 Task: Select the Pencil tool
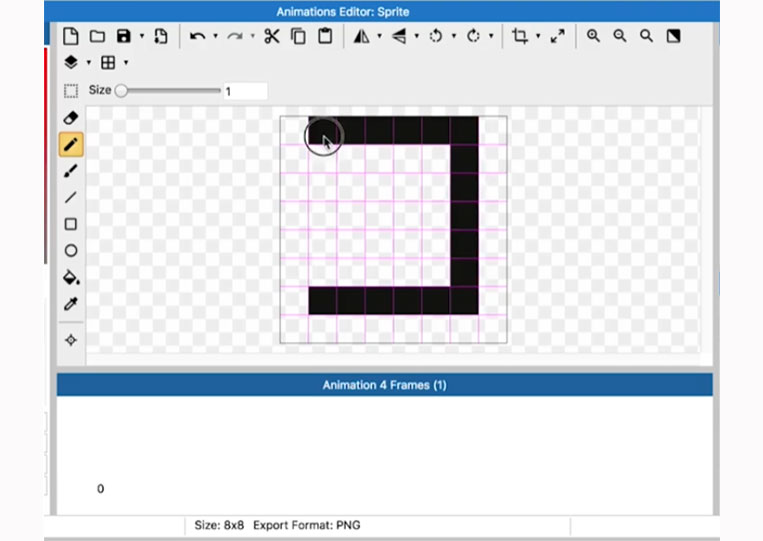point(71,144)
